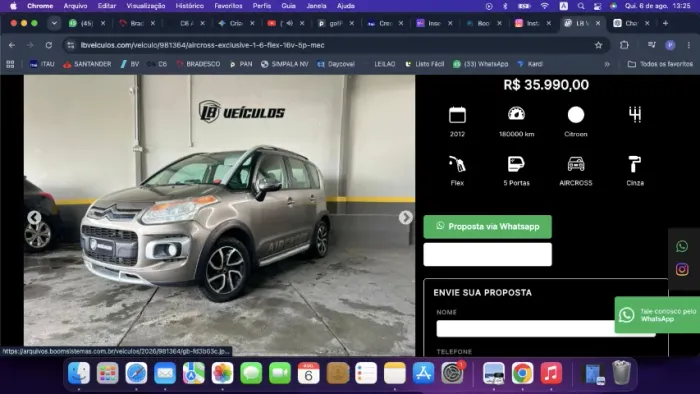Click the 5 Portas door icon

click(x=517, y=164)
